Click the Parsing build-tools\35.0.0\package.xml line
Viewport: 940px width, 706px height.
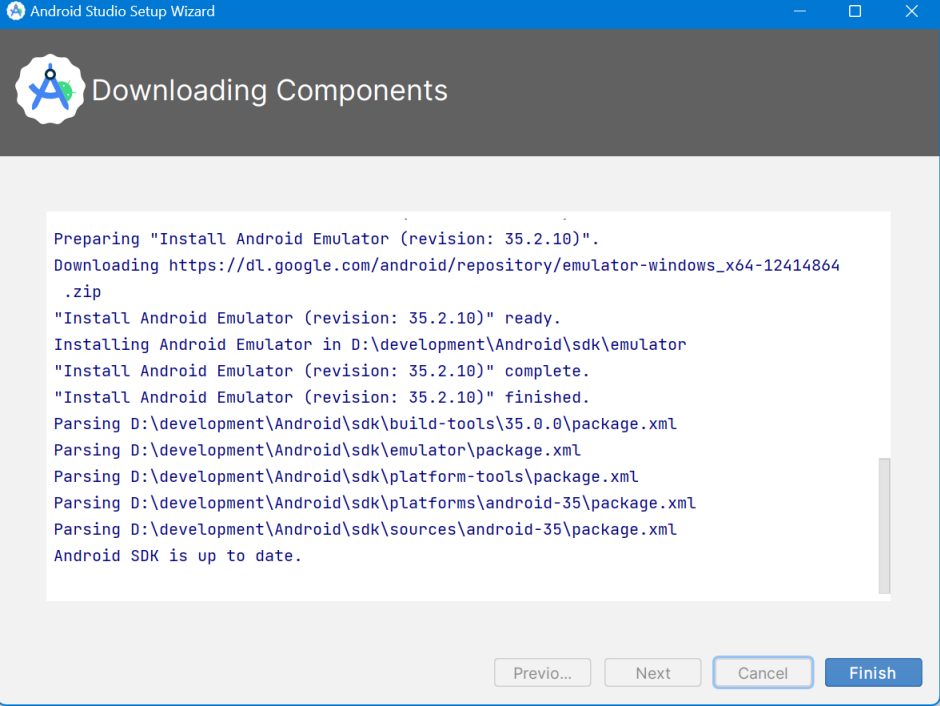pos(365,424)
